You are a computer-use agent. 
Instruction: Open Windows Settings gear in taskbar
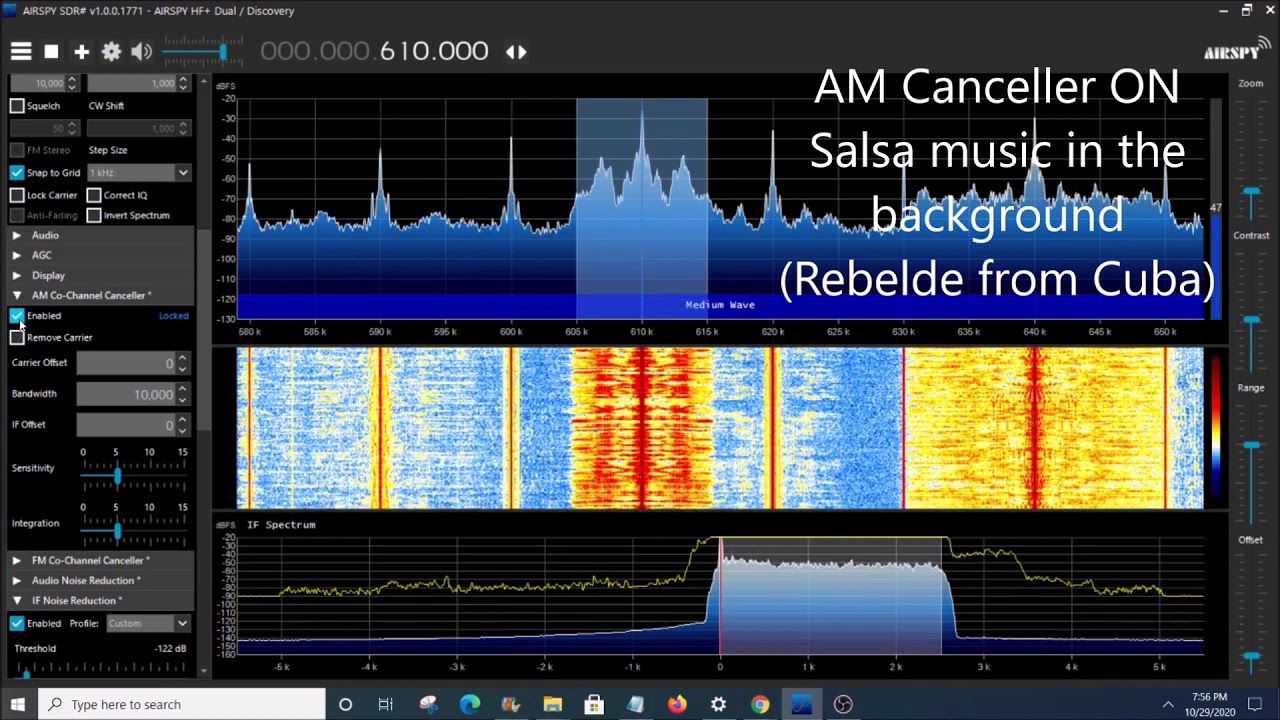click(x=718, y=704)
